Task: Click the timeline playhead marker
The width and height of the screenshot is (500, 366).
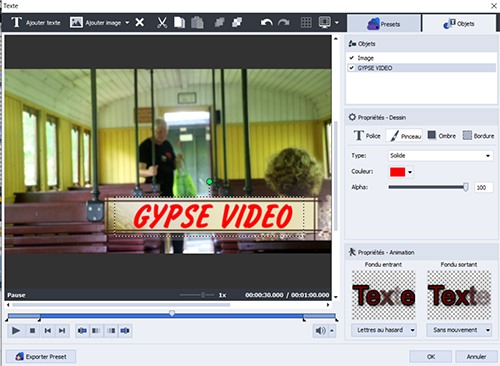Action: (172, 313)
